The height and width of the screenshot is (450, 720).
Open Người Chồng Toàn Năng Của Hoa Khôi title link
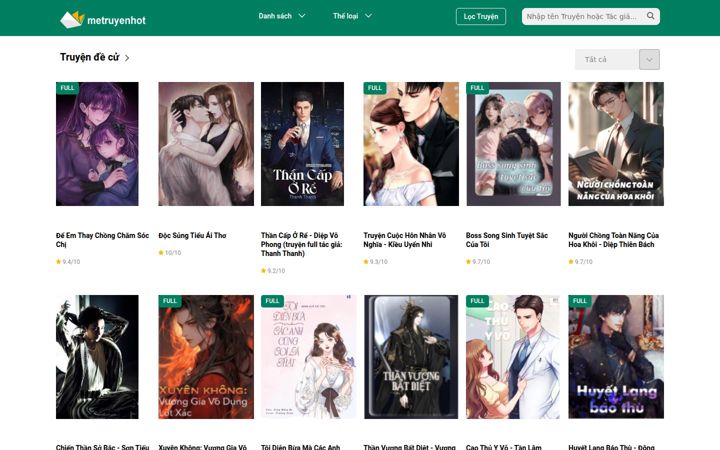[613, 240]
